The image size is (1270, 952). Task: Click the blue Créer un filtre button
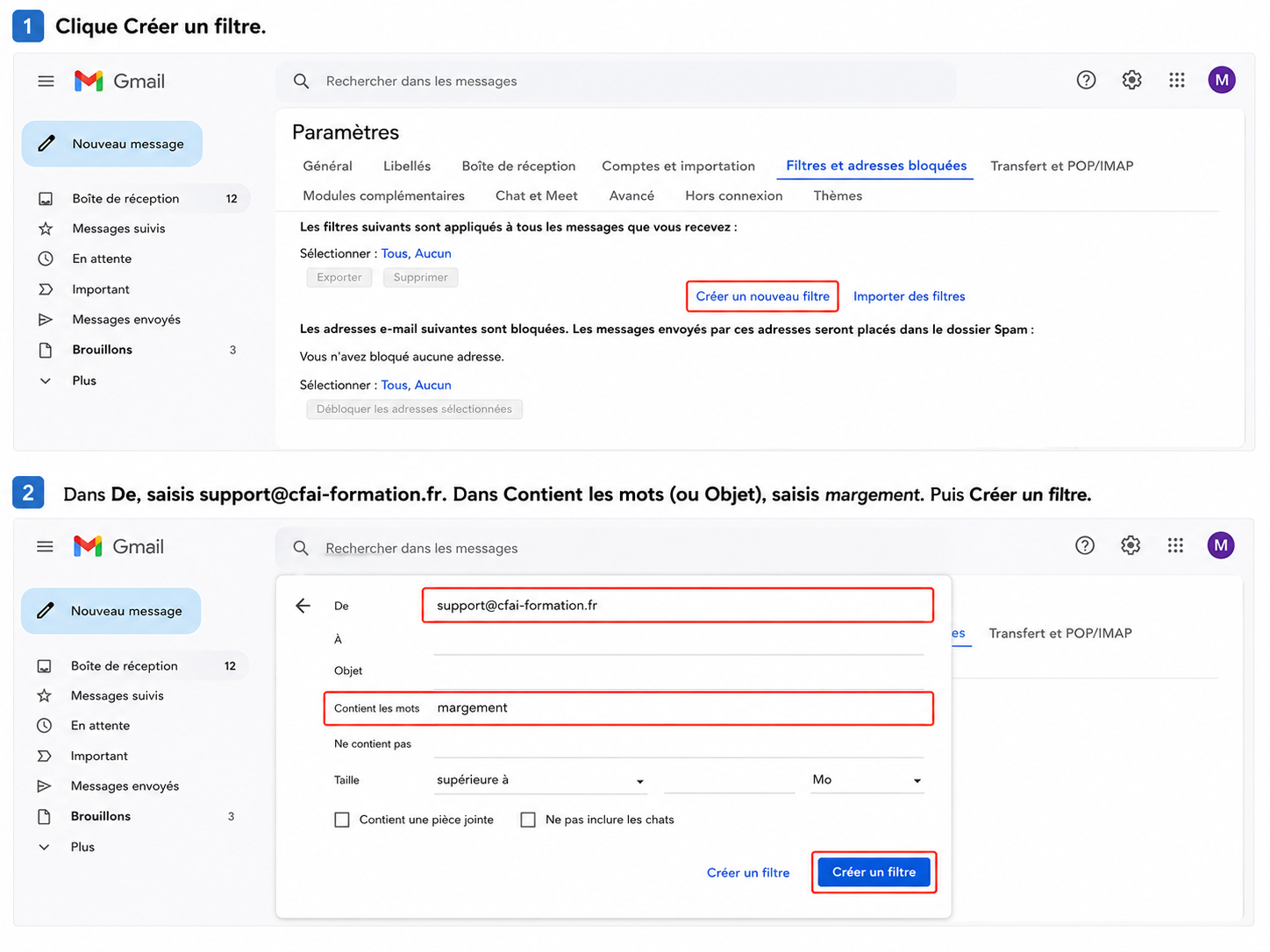click(x=874, y=872)
